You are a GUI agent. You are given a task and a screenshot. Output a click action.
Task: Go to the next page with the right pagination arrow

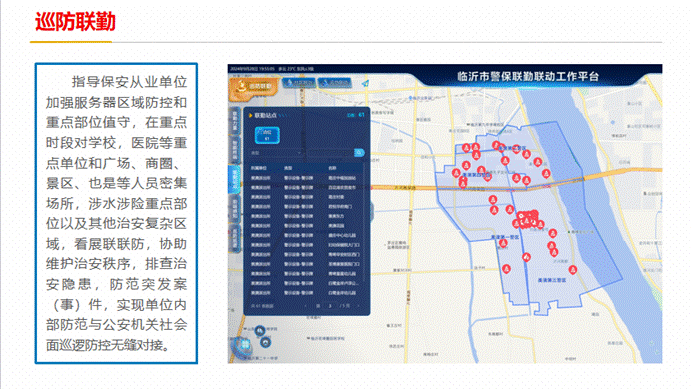[x=358, y=306]
